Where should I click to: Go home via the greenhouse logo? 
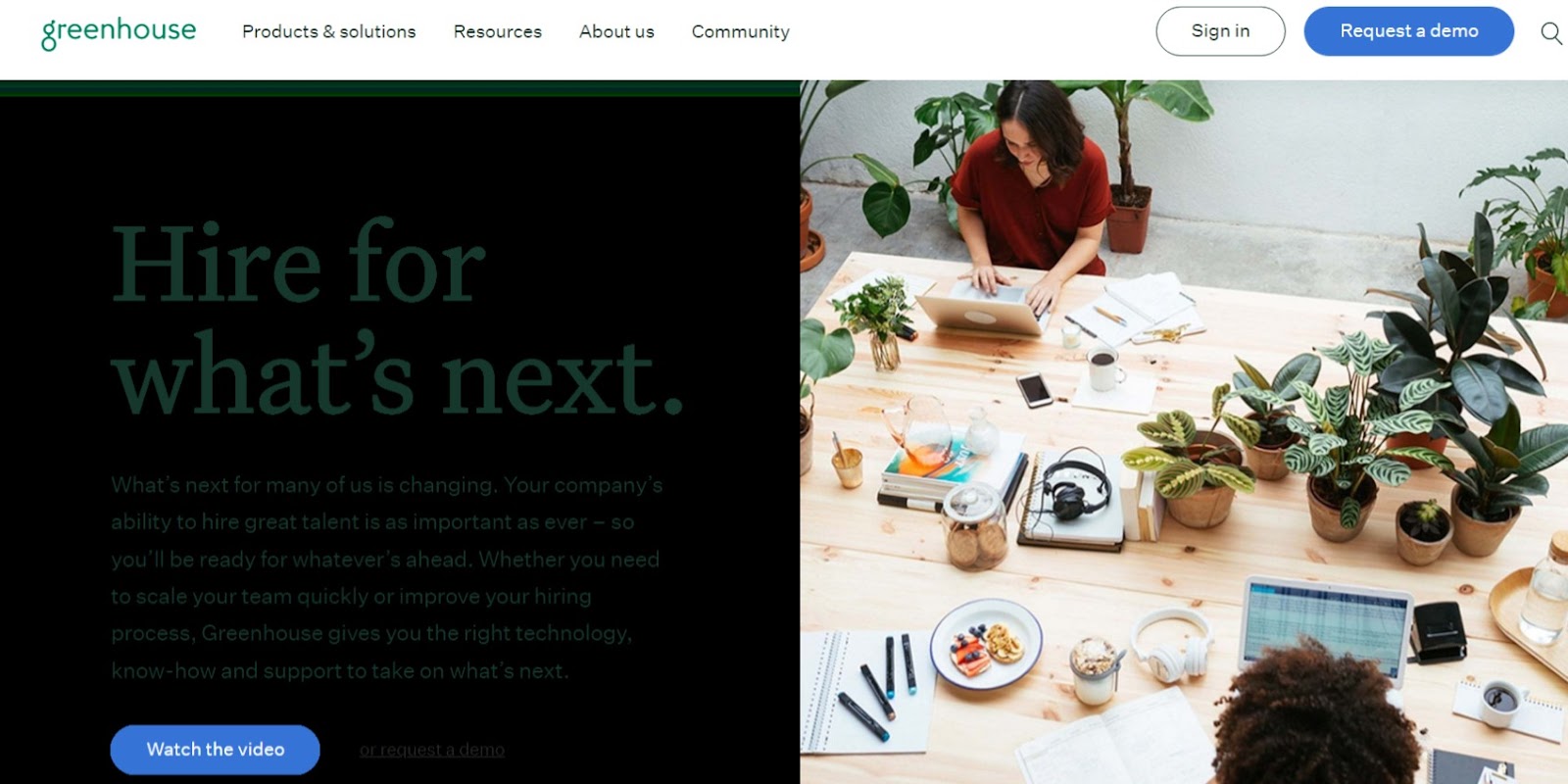[119, 31]
